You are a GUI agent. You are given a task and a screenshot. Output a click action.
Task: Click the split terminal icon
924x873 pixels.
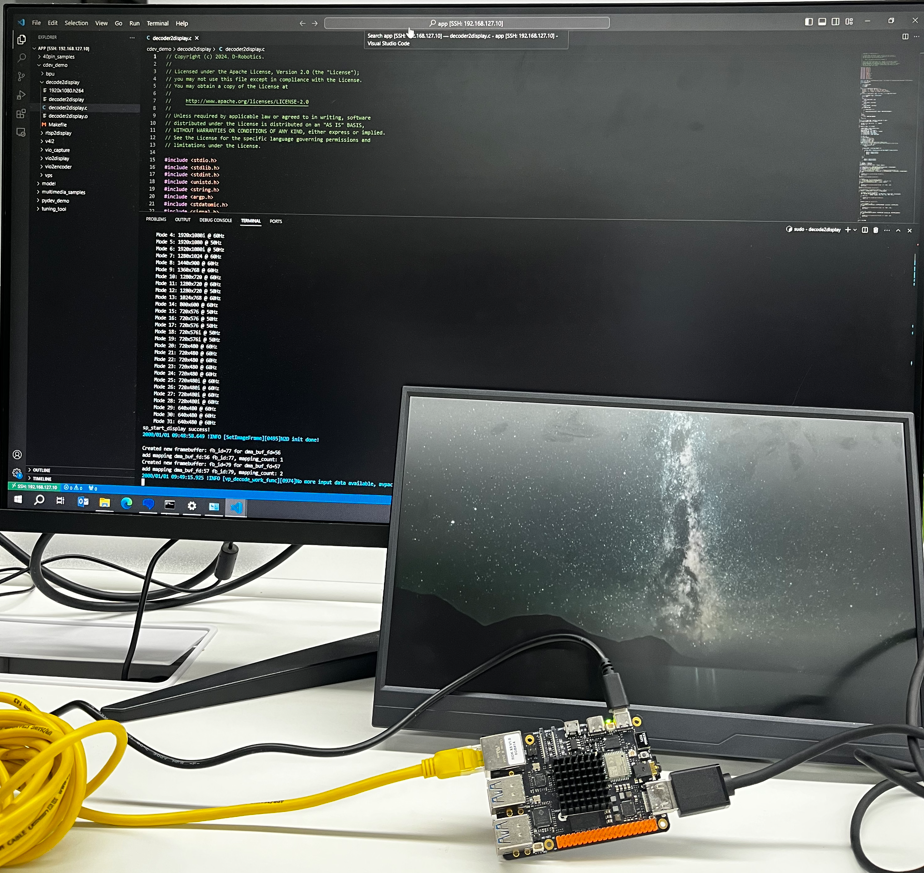[865, 230]
